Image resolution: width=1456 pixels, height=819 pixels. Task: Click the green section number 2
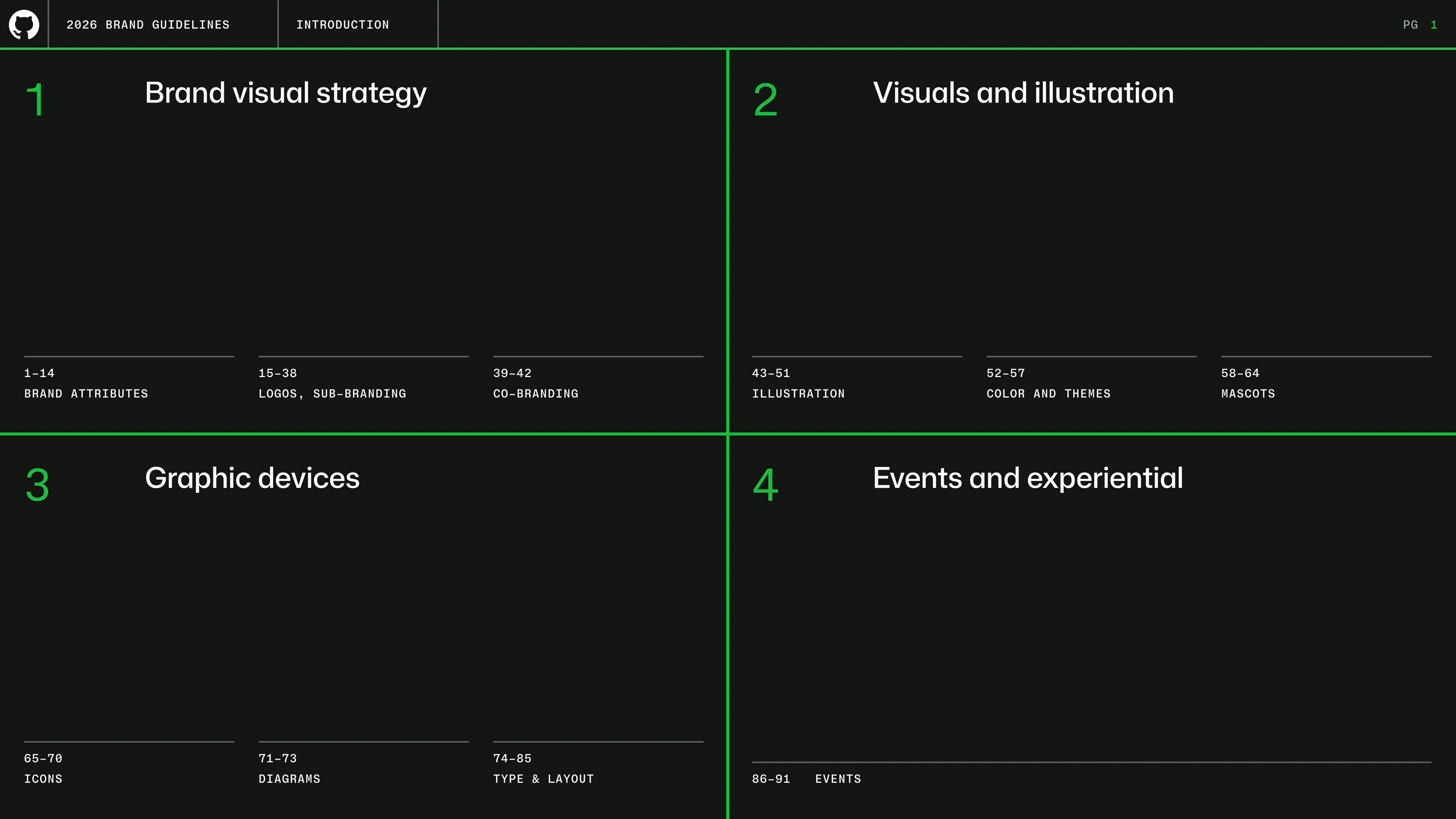tap(765, 99)
